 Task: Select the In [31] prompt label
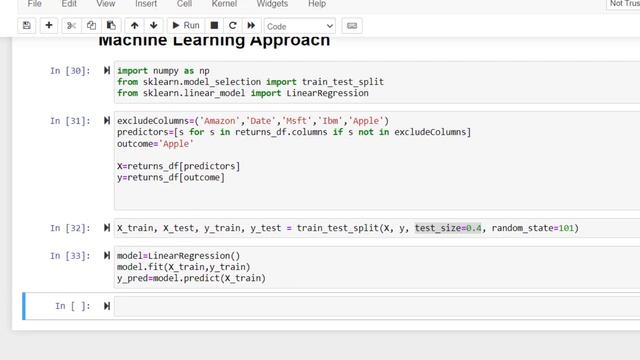70,121
